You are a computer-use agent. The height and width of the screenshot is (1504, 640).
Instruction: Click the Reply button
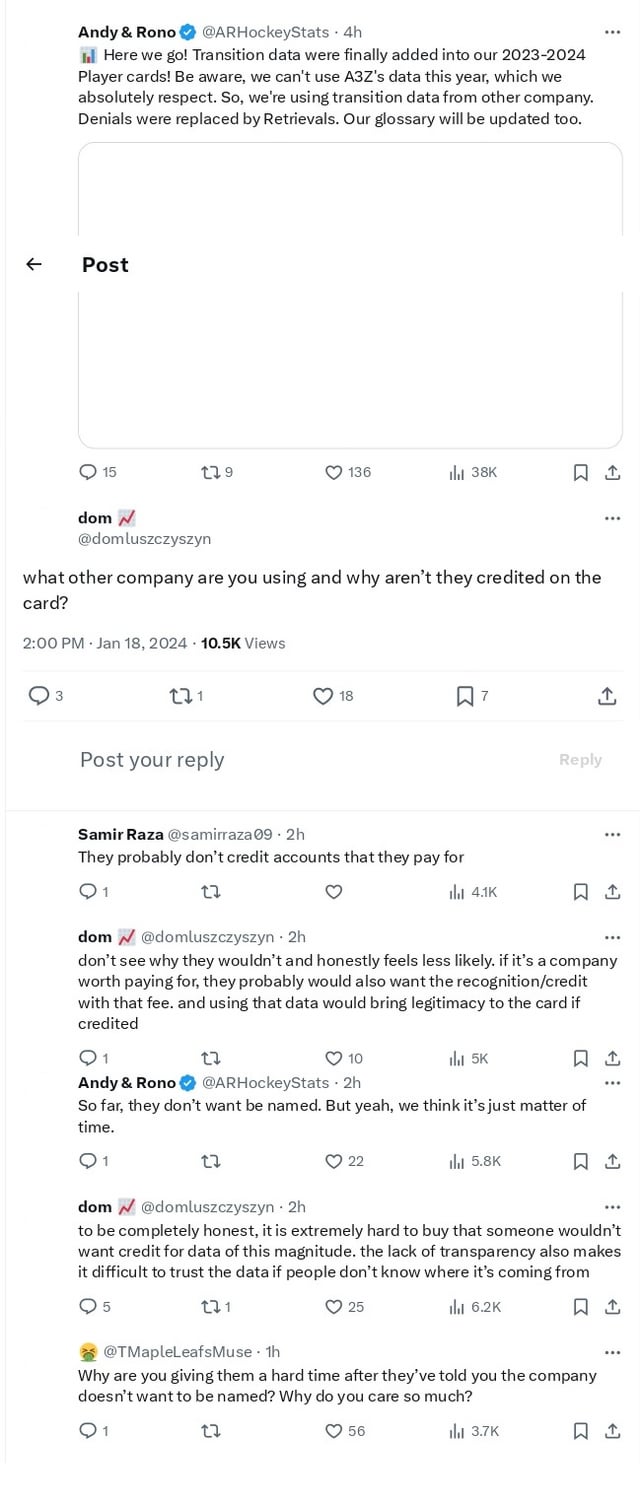click(580, 760)
